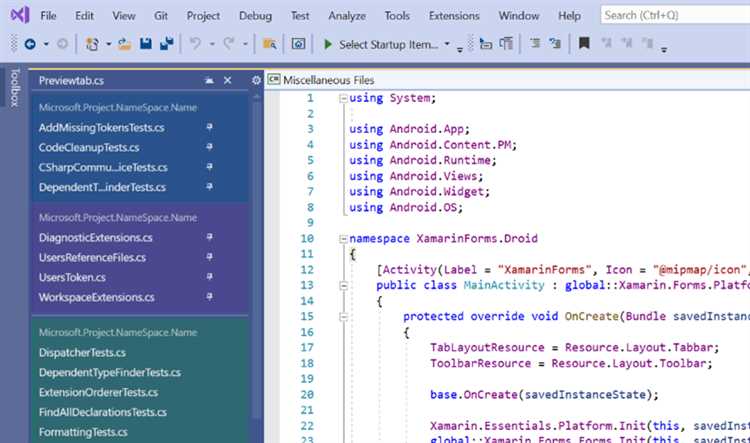
Task: Open the Git menu
Action: point(161,16)
